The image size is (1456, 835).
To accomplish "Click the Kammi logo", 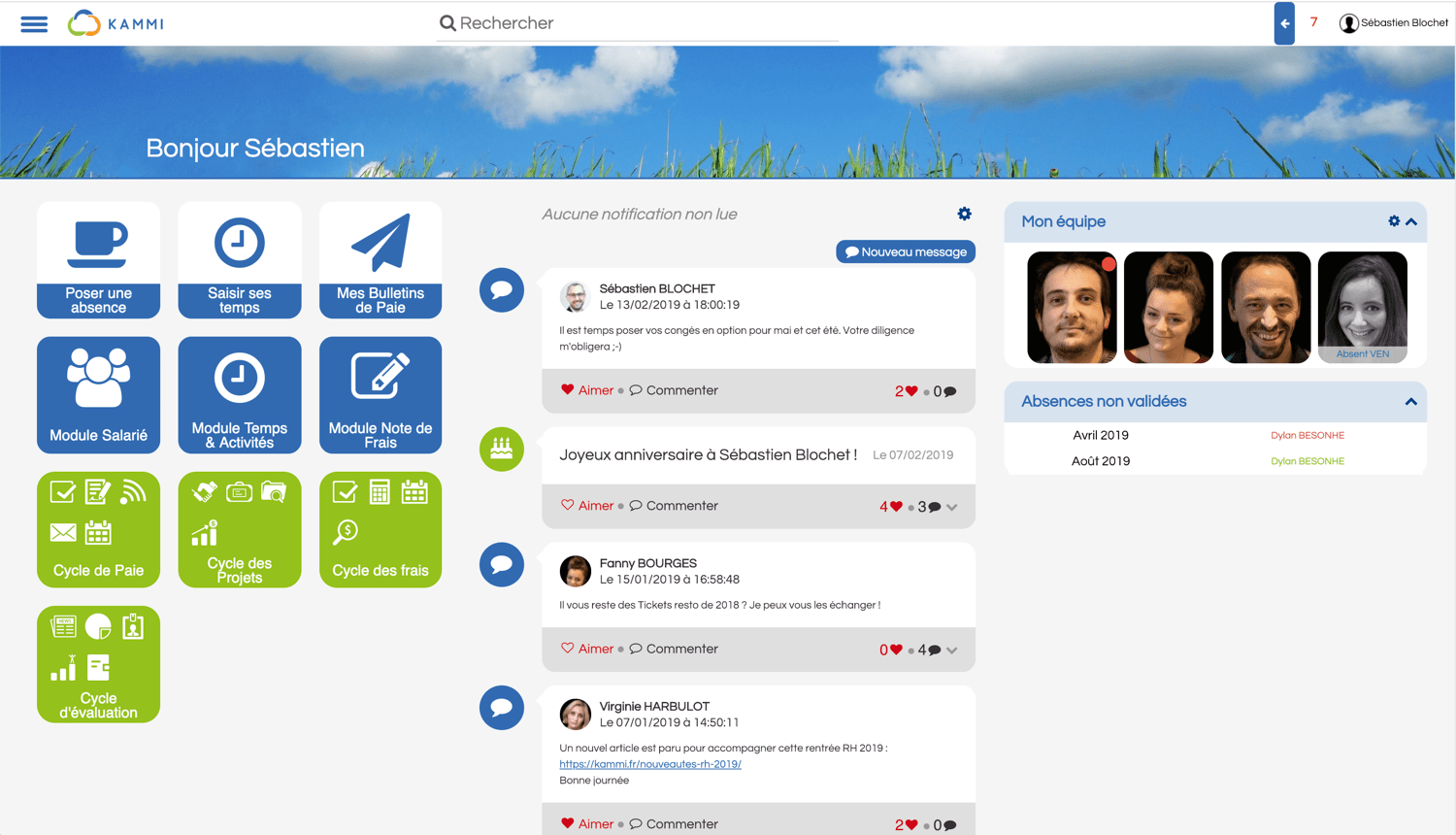I will point(116,23).
